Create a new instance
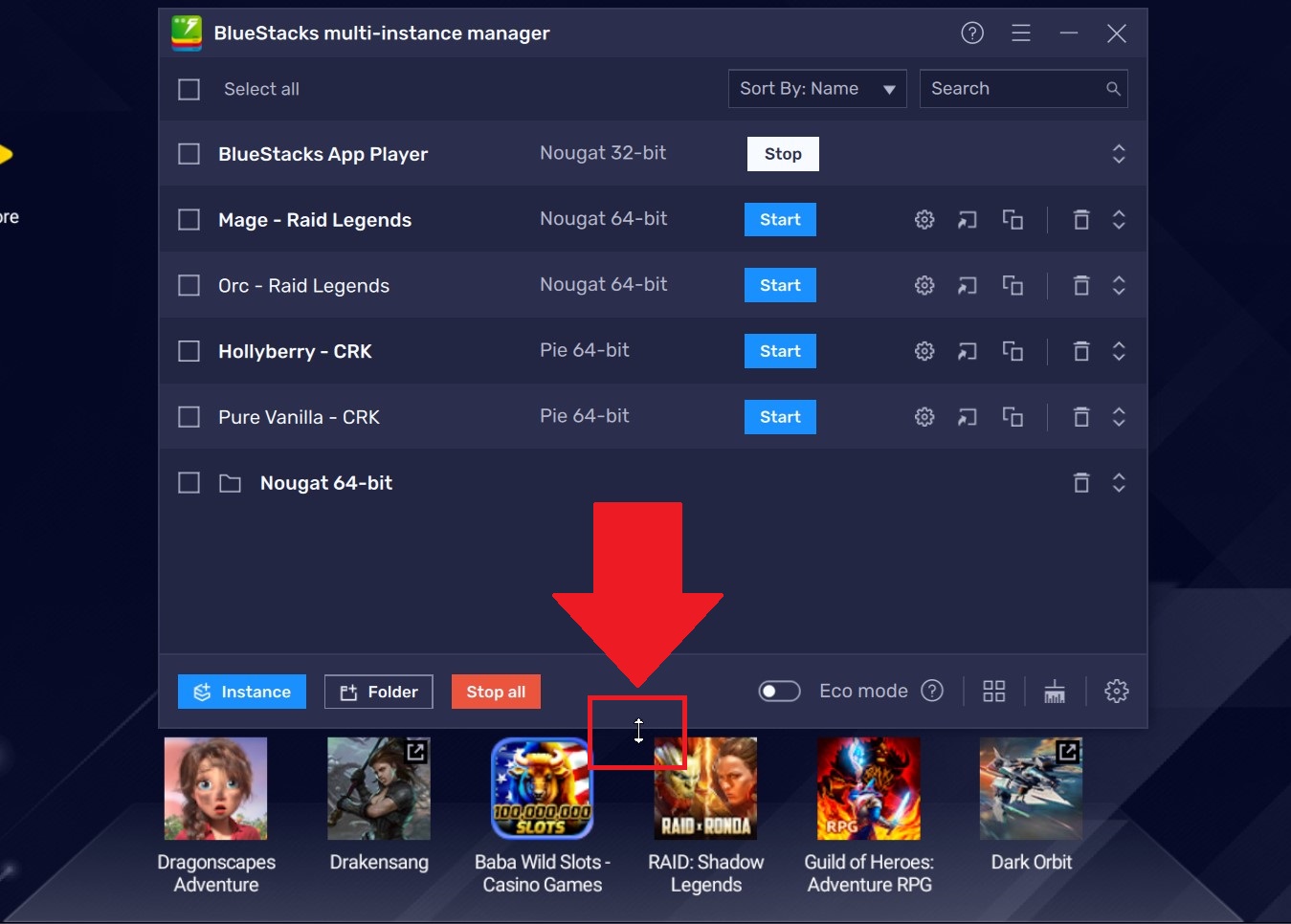Viewport: 1291px width, 924px height. [241, 692]
